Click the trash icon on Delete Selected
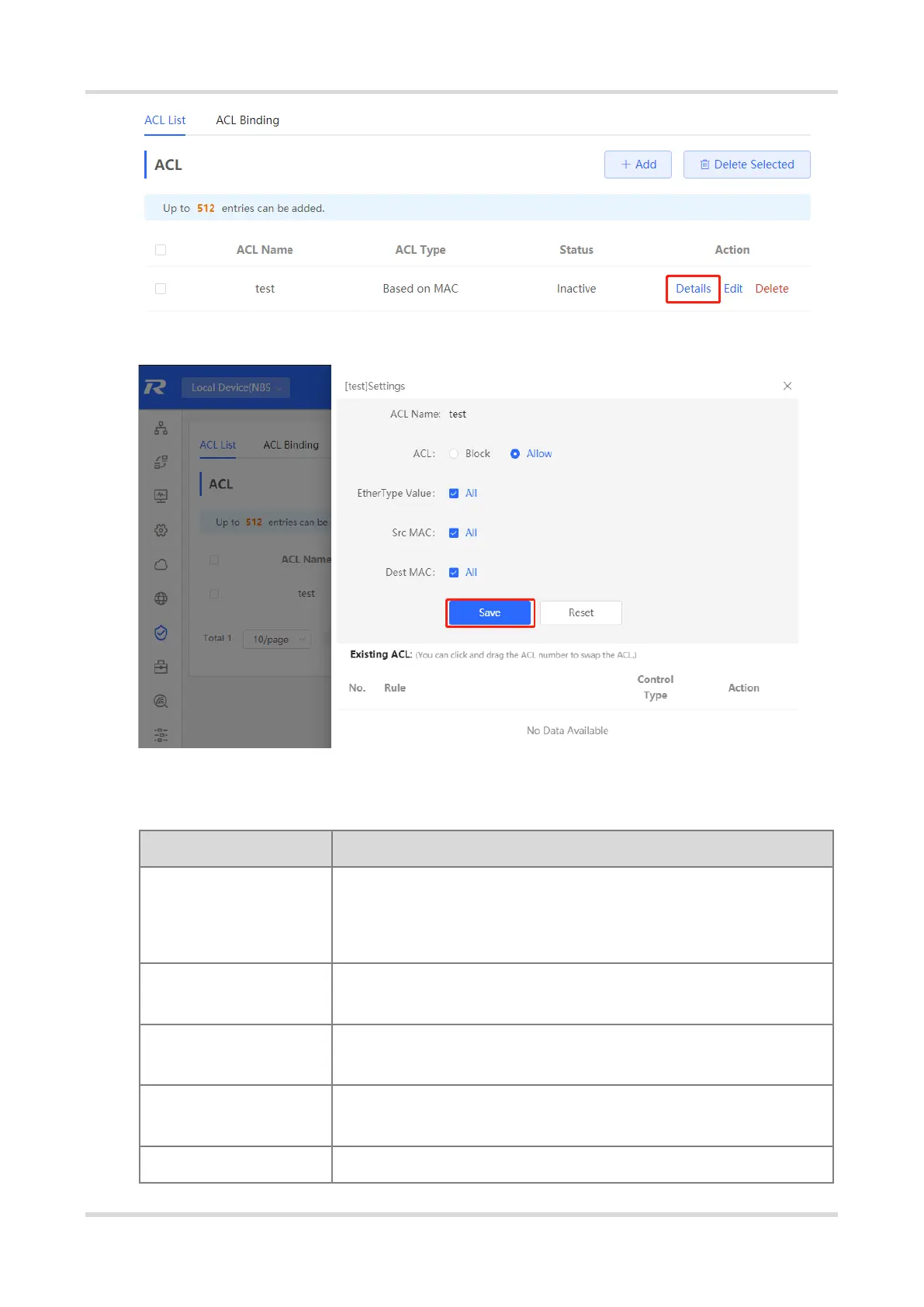The width and height of the screenshot is (924, 1307). point(704,165)
